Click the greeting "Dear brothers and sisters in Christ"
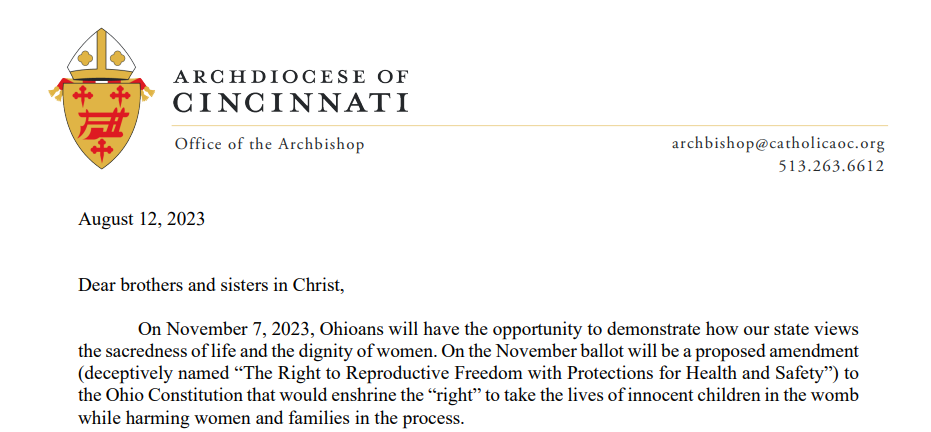 coord(211,285)
